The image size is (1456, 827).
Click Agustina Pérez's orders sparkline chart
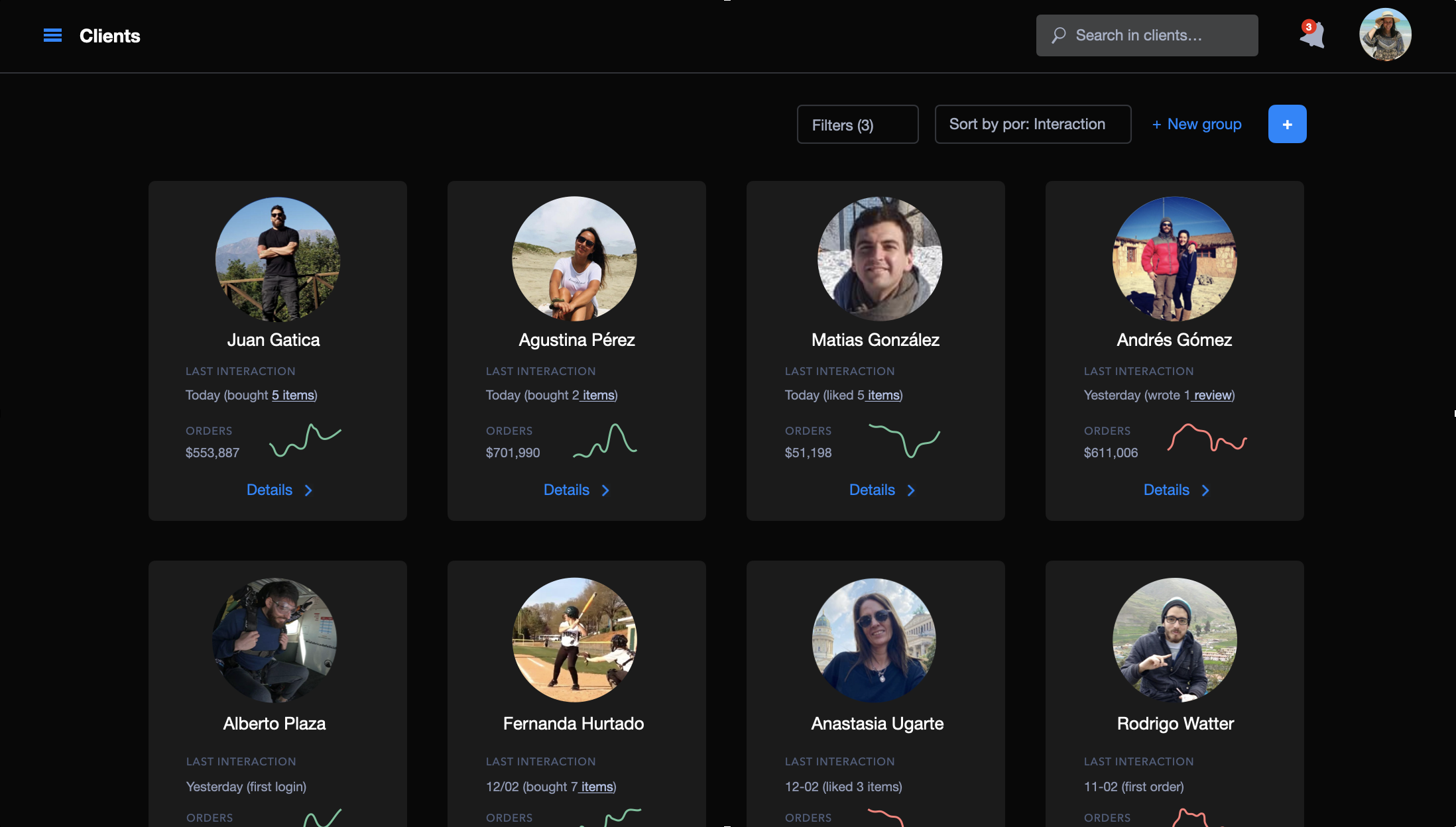pos(605,441)
